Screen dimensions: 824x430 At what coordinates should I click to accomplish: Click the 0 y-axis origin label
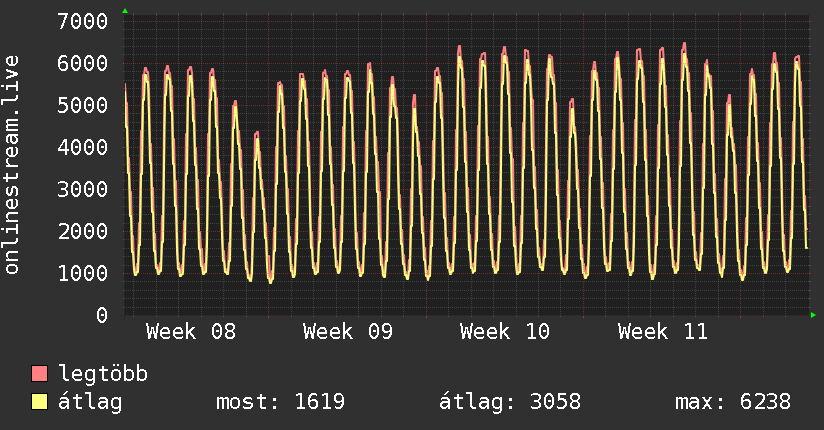click(x=101, y=315)
